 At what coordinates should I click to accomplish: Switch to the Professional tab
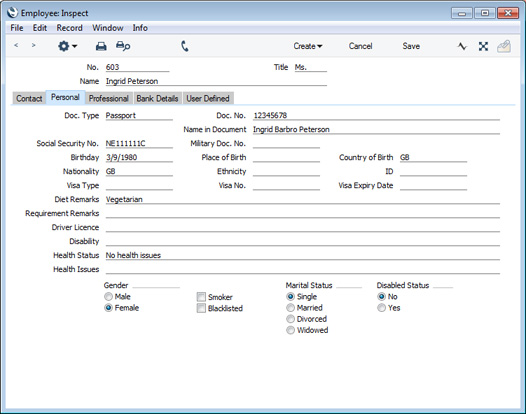coord(108,98)
